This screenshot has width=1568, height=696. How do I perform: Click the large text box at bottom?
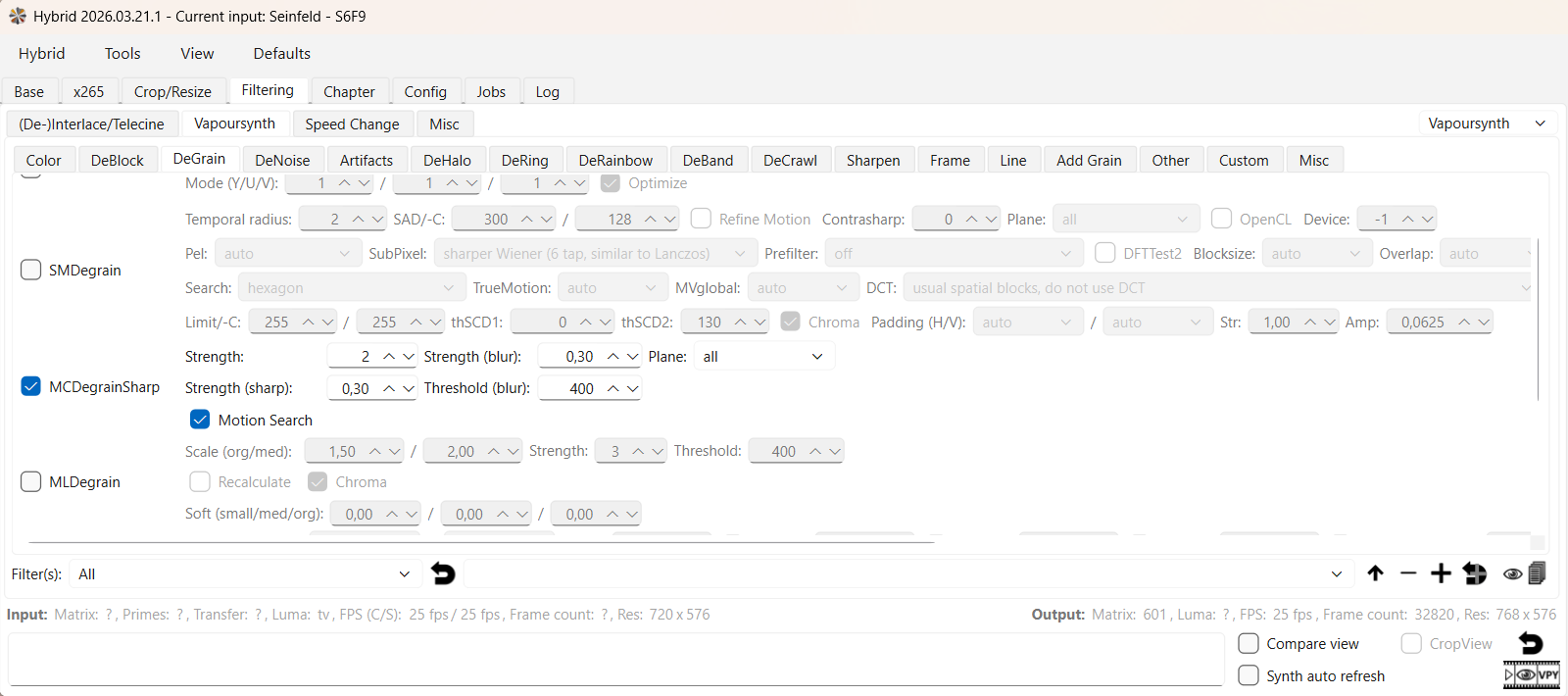pyautogui.click(x=615, y=659)
